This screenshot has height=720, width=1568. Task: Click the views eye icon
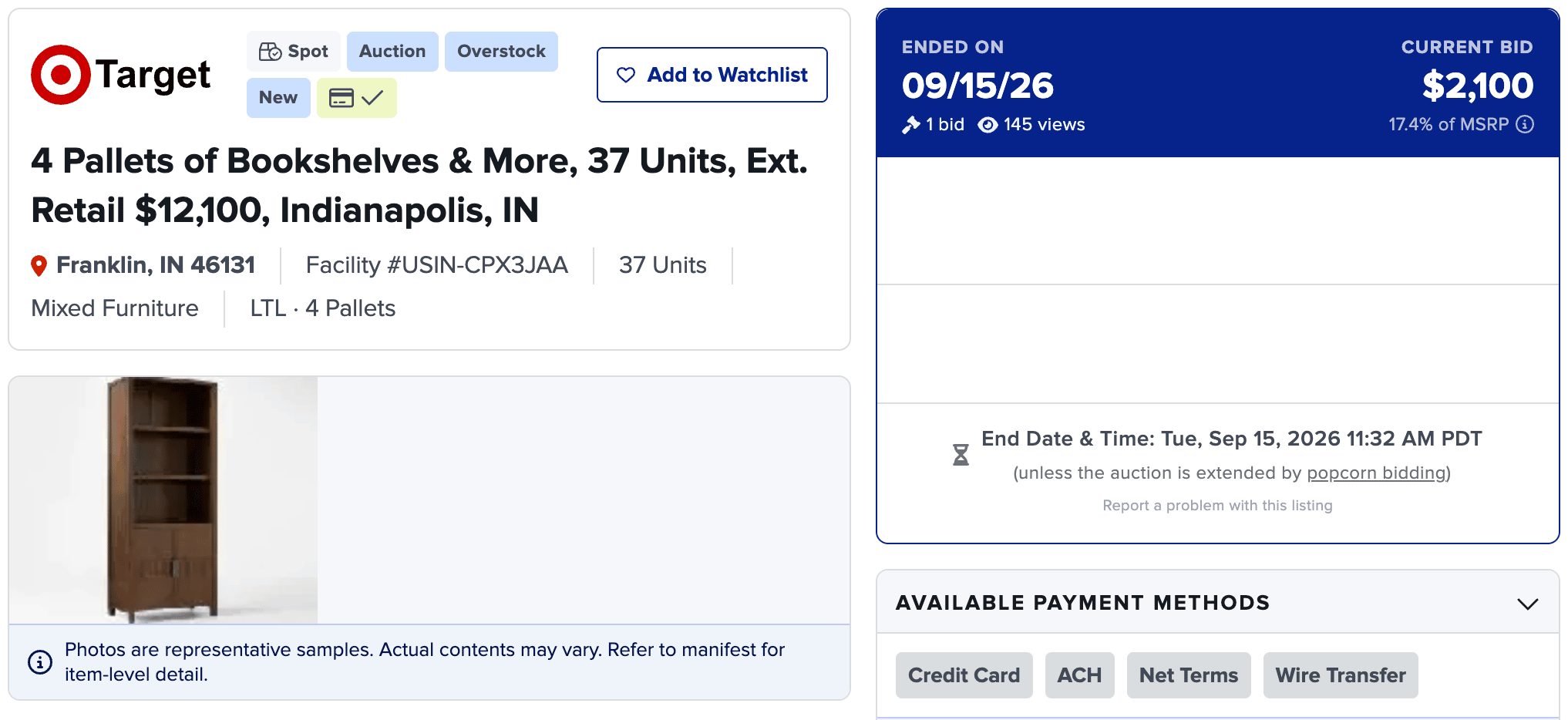pyautogui.click(x=988, y=125)
